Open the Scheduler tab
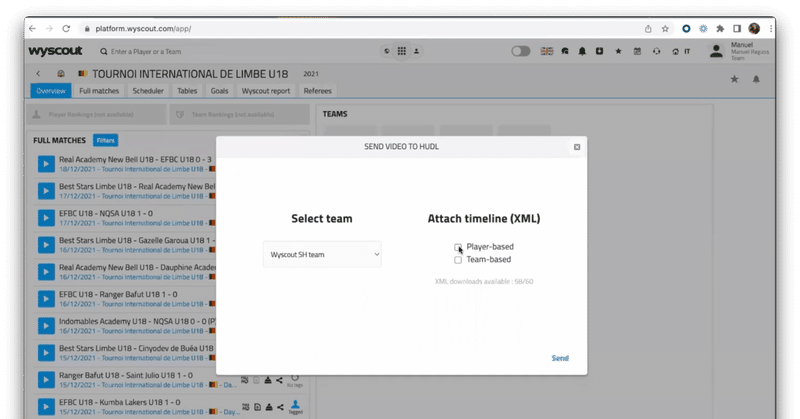 (148, 91)
